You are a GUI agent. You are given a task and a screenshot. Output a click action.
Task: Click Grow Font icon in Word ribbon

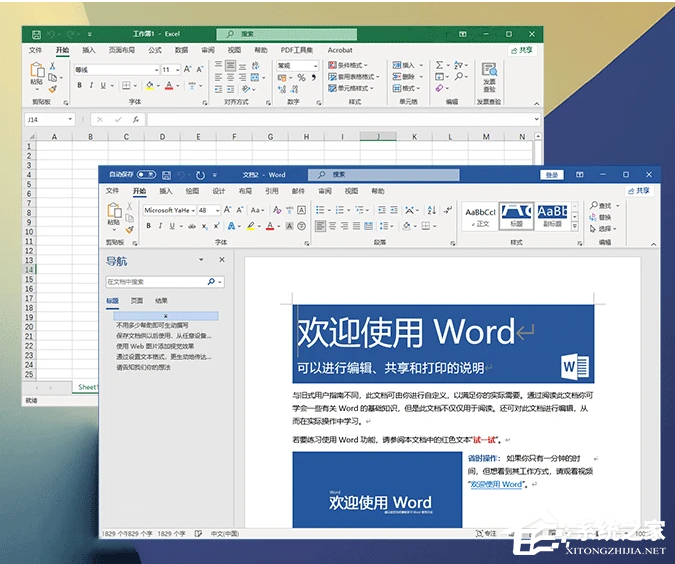[x=227, y=210]
